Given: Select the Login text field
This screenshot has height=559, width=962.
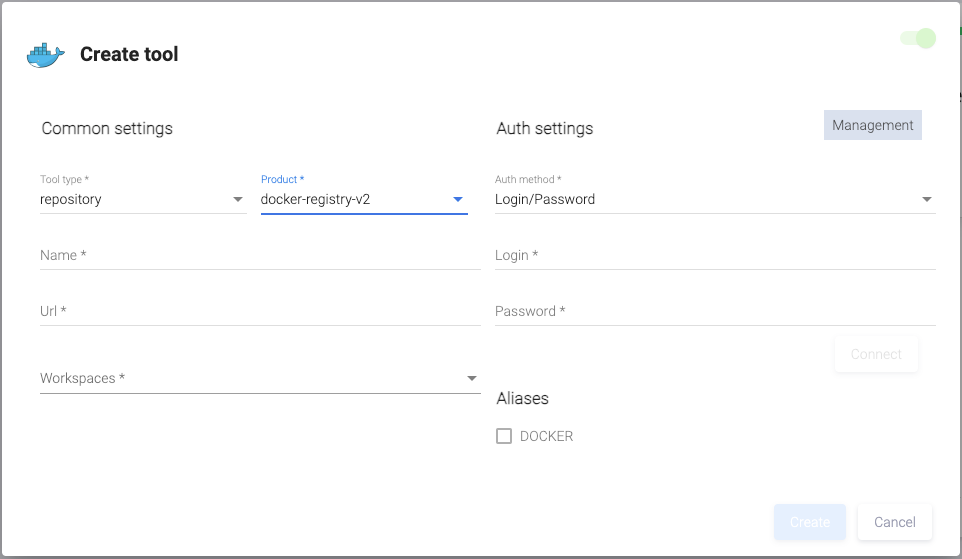Looking at the screenshot, I should 714,256.
